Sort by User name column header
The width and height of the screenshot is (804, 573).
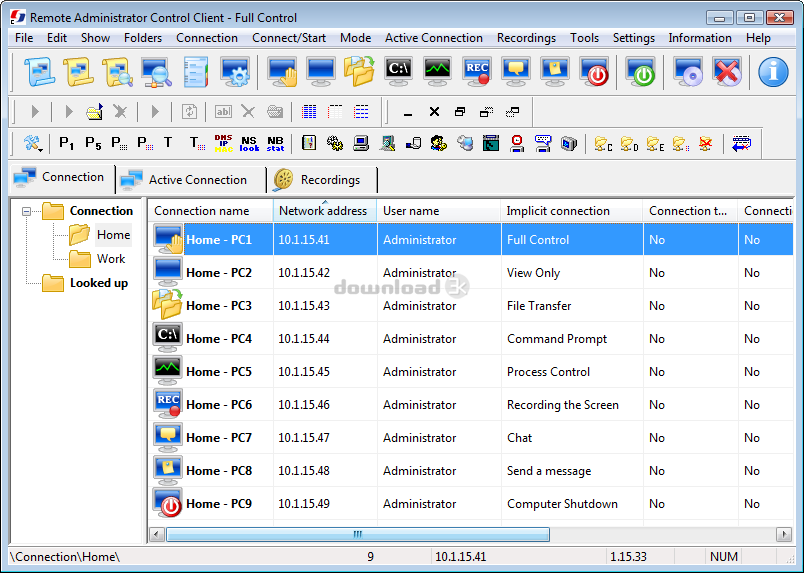(x=438, y=211)
